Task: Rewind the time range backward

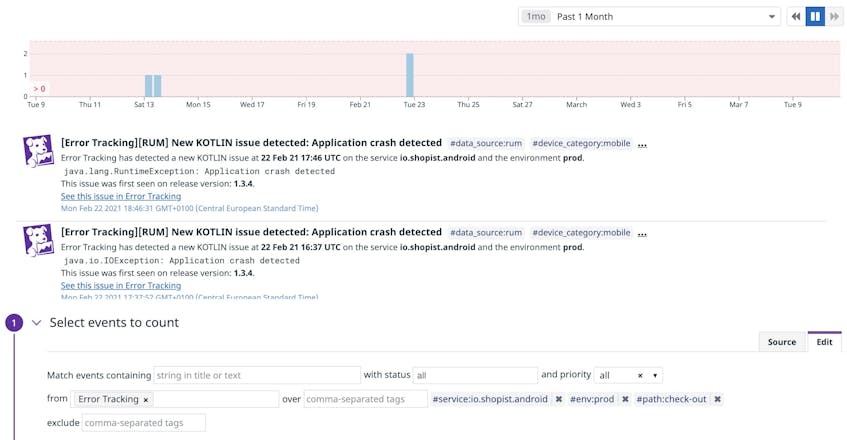Action: coord(796,17)
